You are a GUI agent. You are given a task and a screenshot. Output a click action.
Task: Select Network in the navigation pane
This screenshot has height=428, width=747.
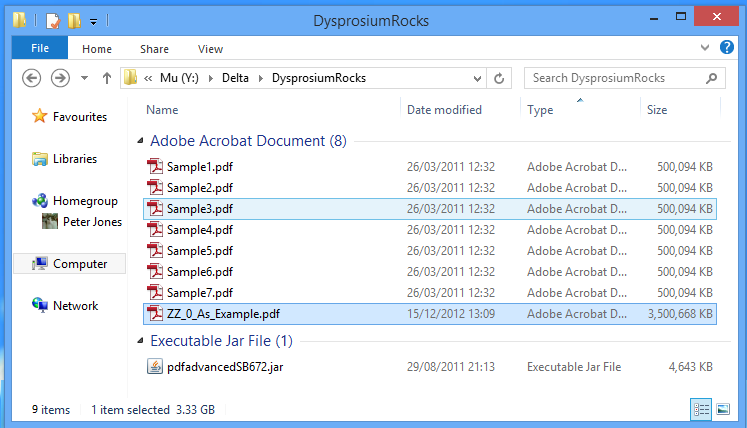click(75, 306)
